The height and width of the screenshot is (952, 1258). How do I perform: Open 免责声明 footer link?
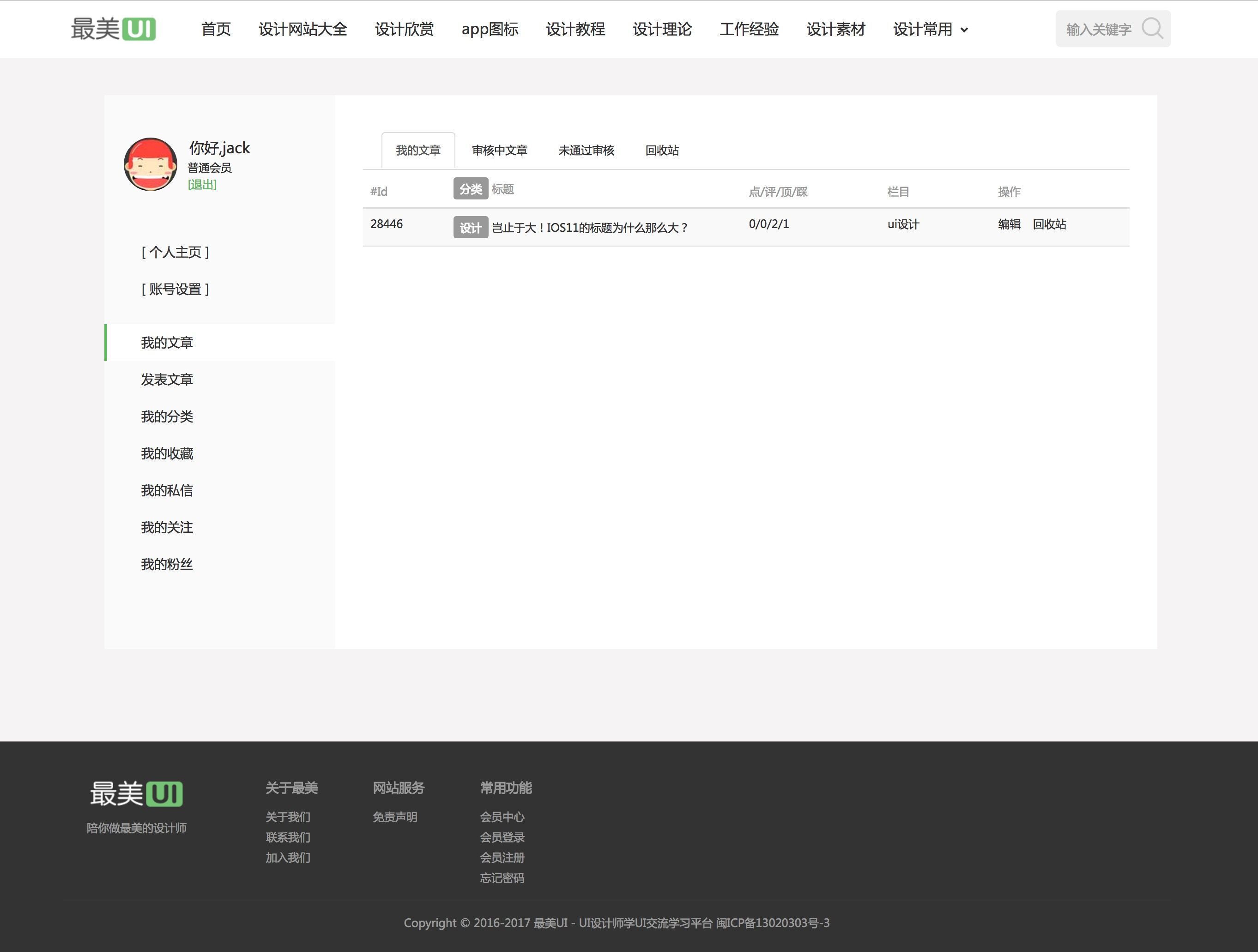395,817
